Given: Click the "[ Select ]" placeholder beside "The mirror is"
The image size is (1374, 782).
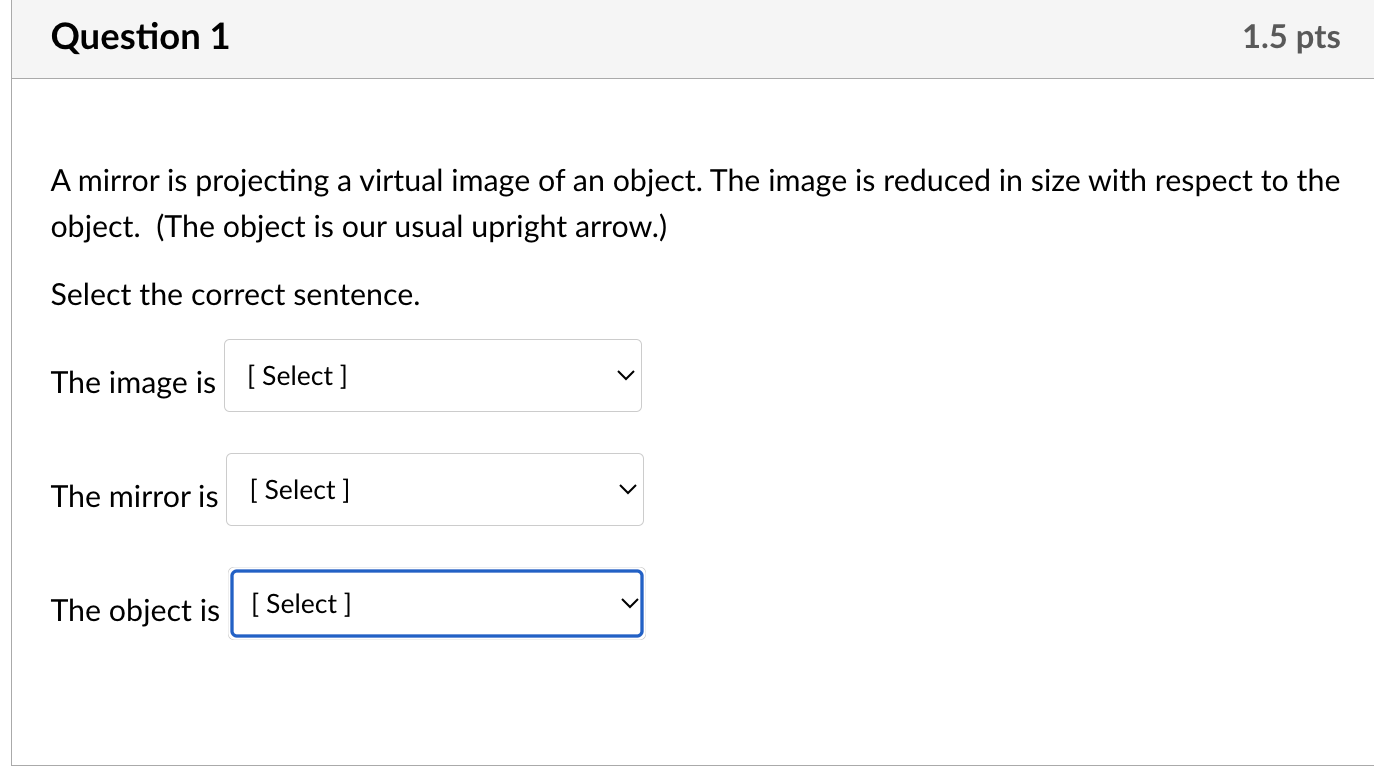Looking at the screenshot, I should tap(299, 490).
